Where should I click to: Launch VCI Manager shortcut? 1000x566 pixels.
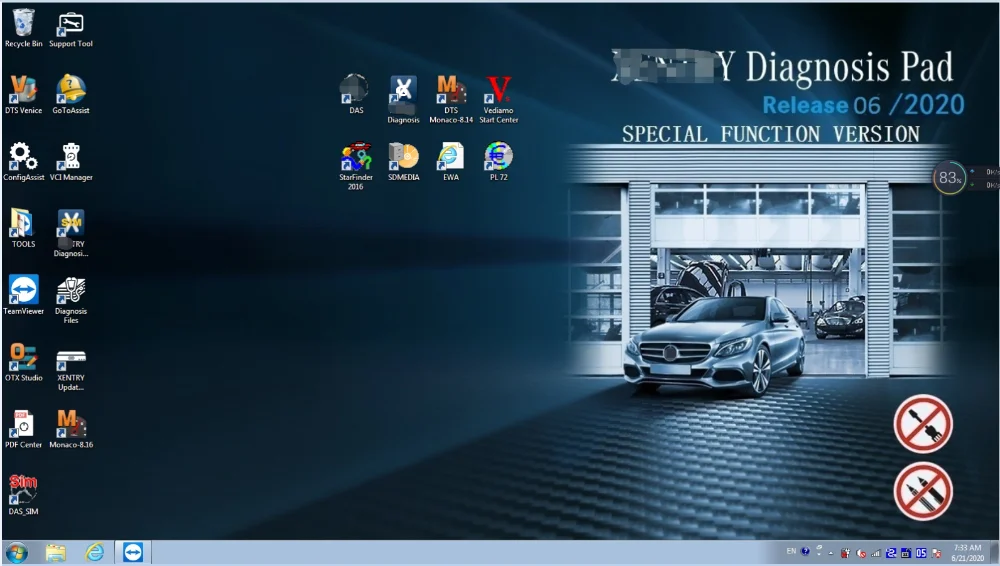(71, 161)
